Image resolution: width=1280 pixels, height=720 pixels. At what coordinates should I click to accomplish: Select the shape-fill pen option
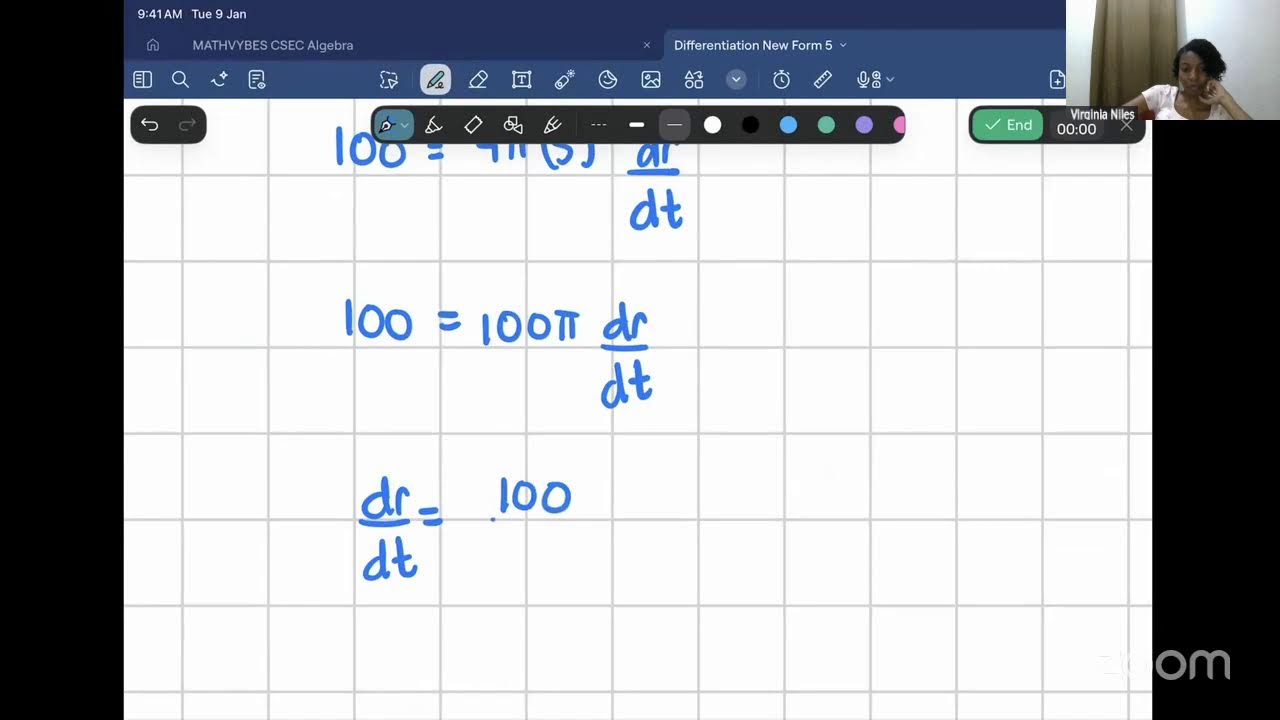(x=513, y=125)
